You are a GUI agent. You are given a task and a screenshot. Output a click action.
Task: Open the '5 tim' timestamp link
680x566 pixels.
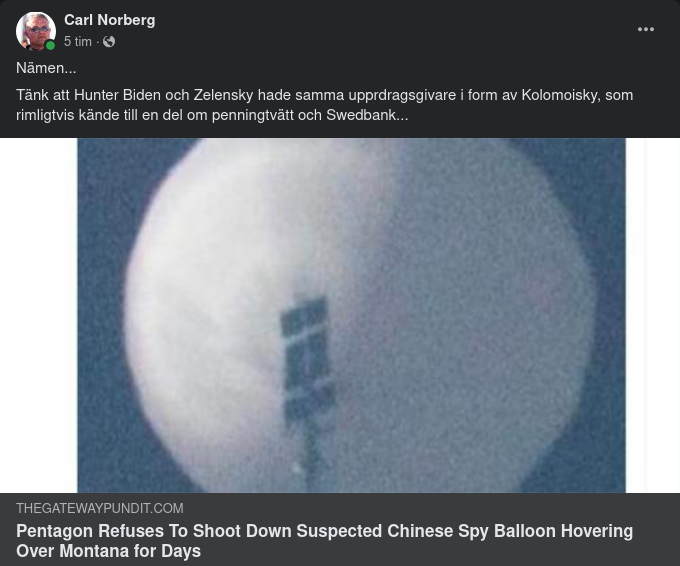78,42
